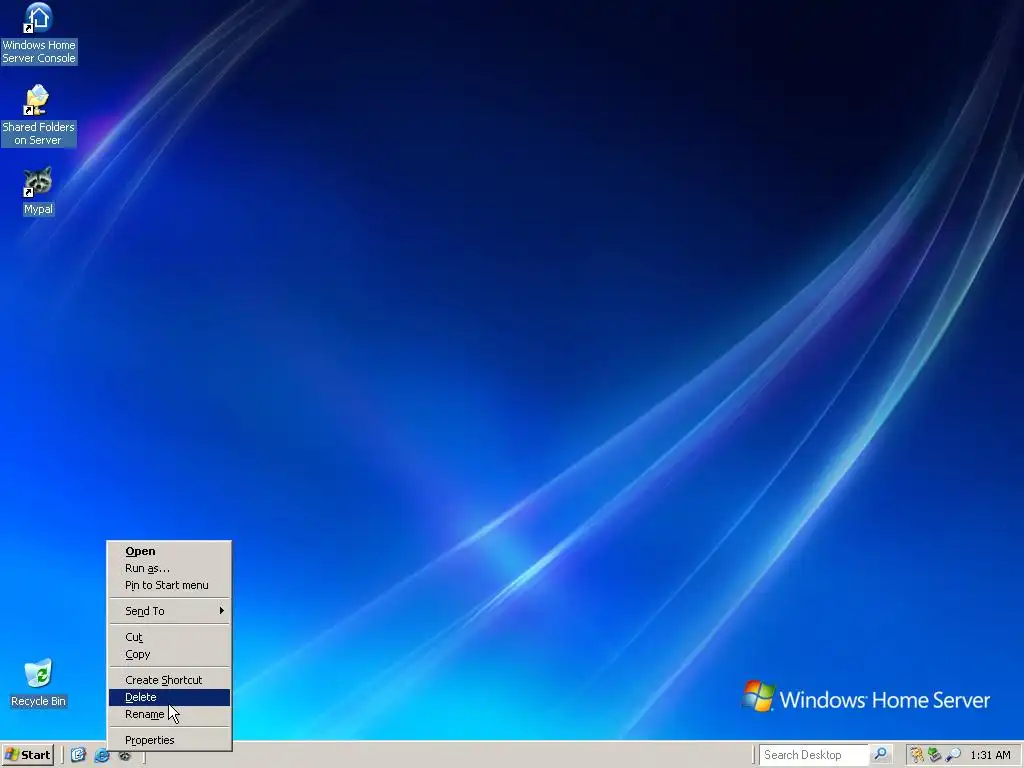
Task: Click the green Home Server tray icon
Action: [935, 755]
